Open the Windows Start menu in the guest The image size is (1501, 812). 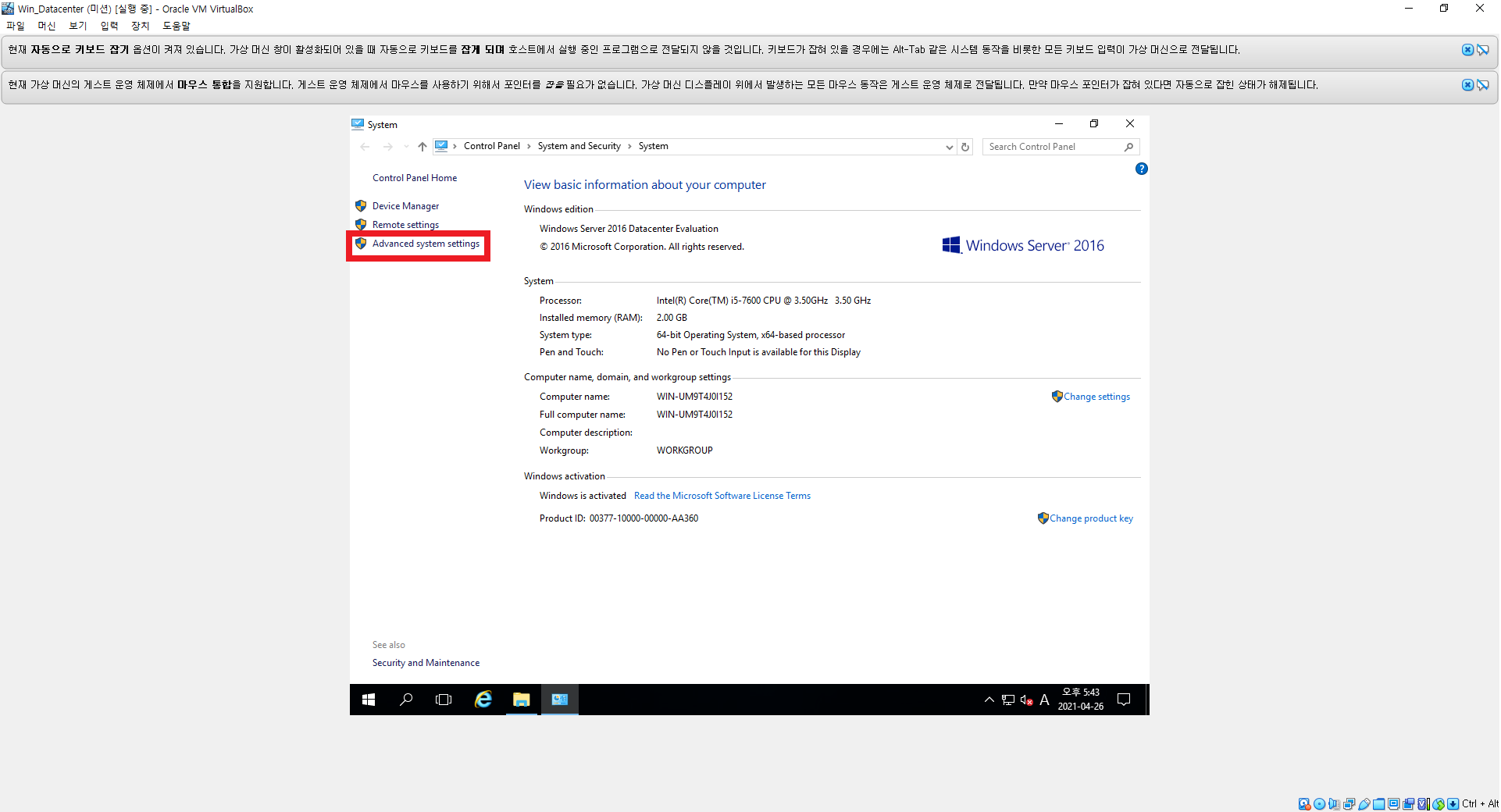(x=369, y=700)
